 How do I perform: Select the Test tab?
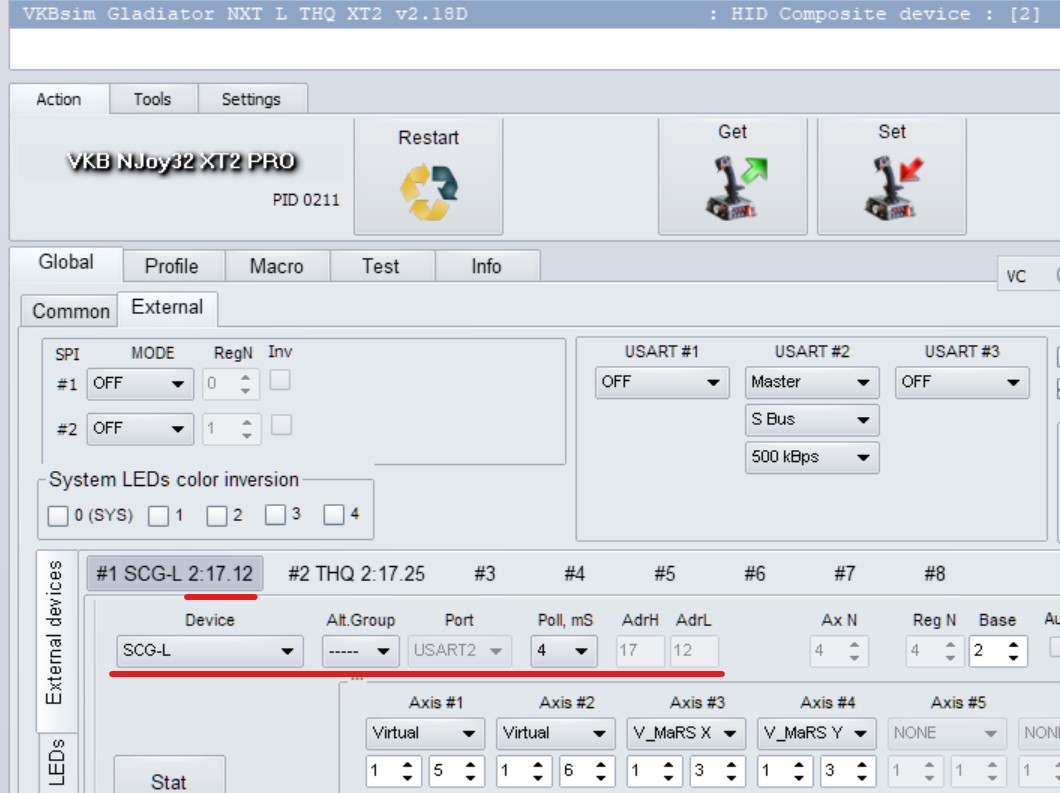381,266
